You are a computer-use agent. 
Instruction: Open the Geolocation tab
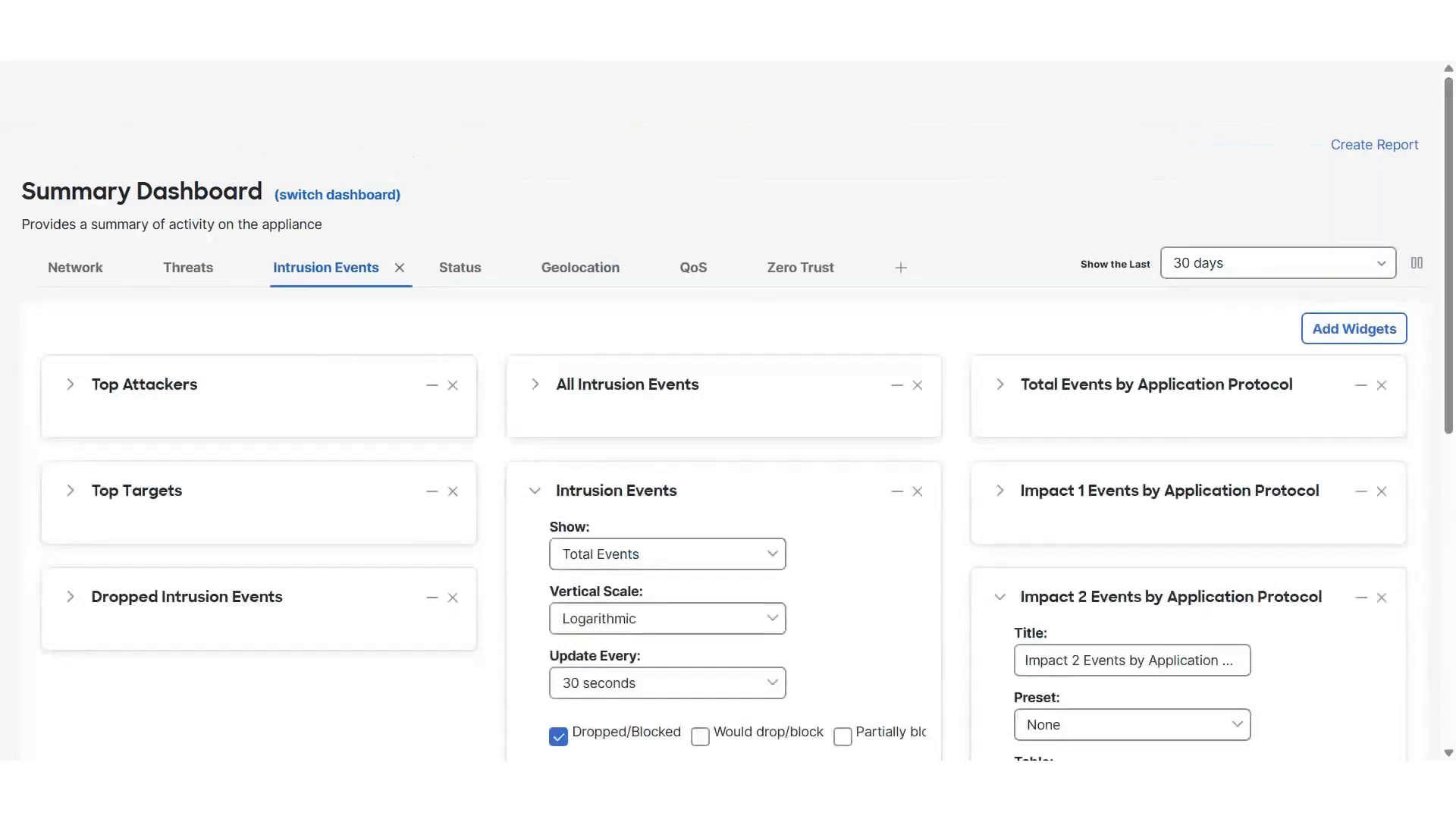(x=580, y=268)
